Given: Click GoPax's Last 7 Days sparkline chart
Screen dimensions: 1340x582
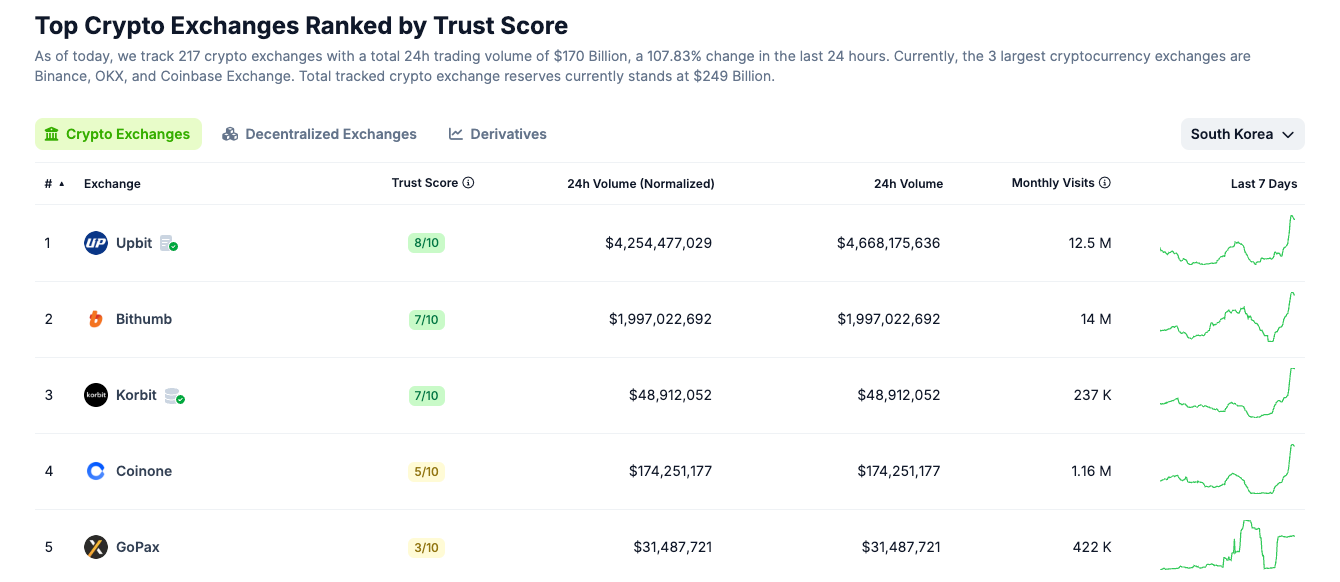Looking at the screenshot, I should click(1228, 545).
